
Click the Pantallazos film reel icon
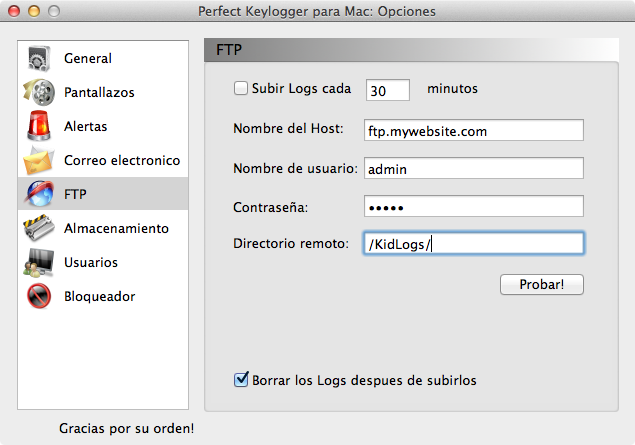click(39, 92)
